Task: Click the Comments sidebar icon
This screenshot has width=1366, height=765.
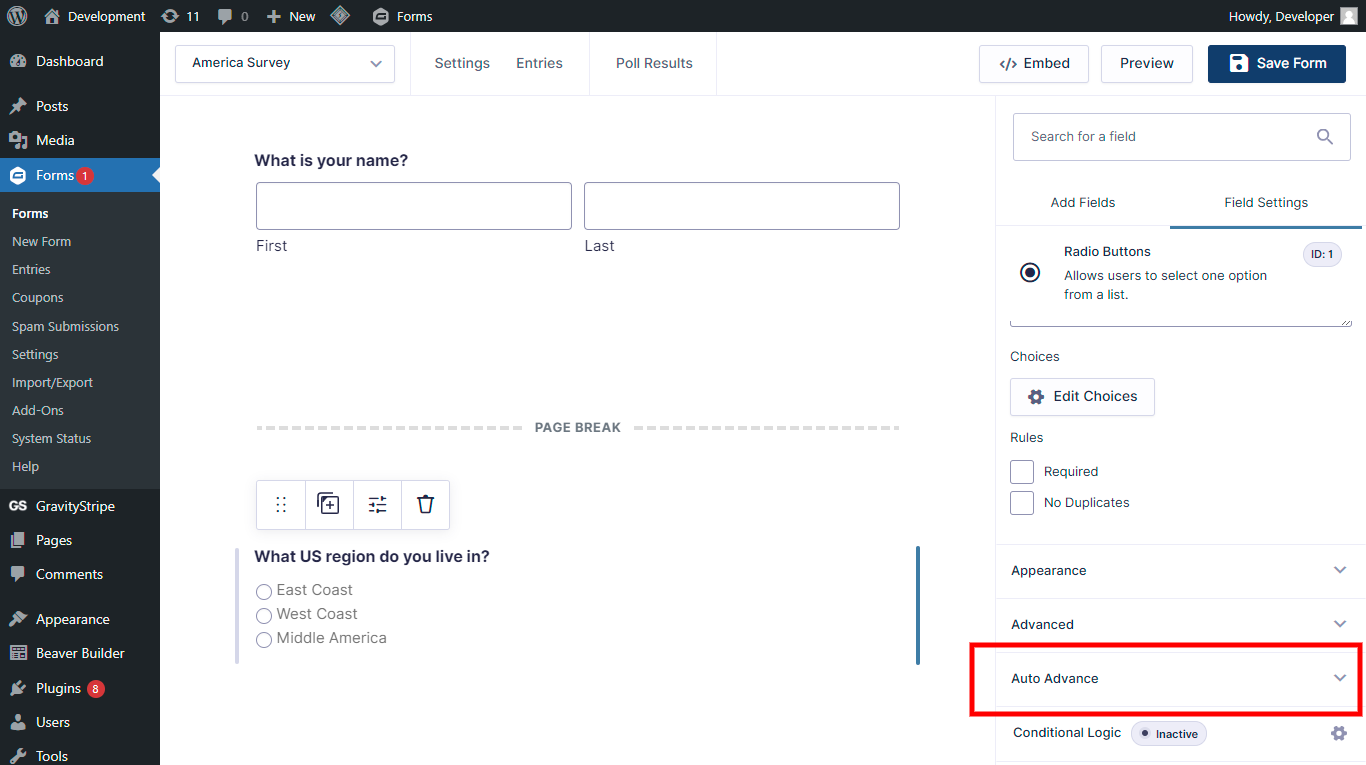Action: point(18,574)
